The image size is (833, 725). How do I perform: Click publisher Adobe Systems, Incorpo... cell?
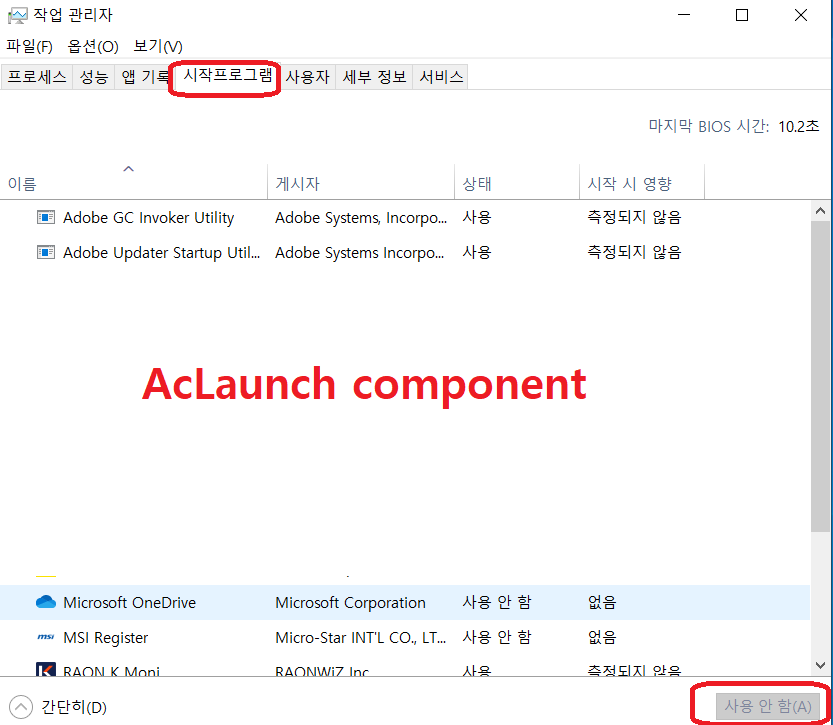point(361,217)
